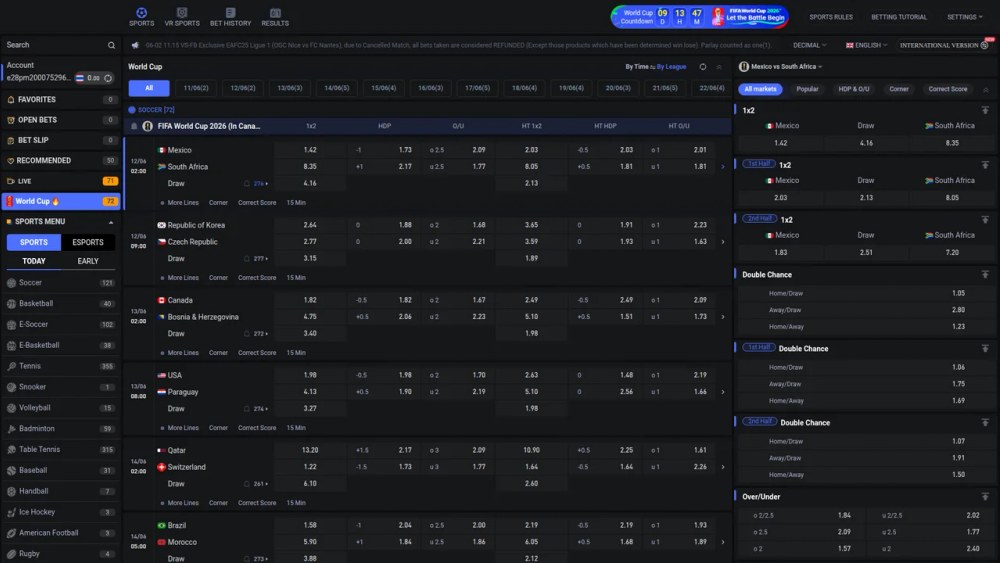Viewport: 1000px width, 563px height.
Task: Expand Qatar vs Switzerland match arrow
Action: tap(723, 467)
